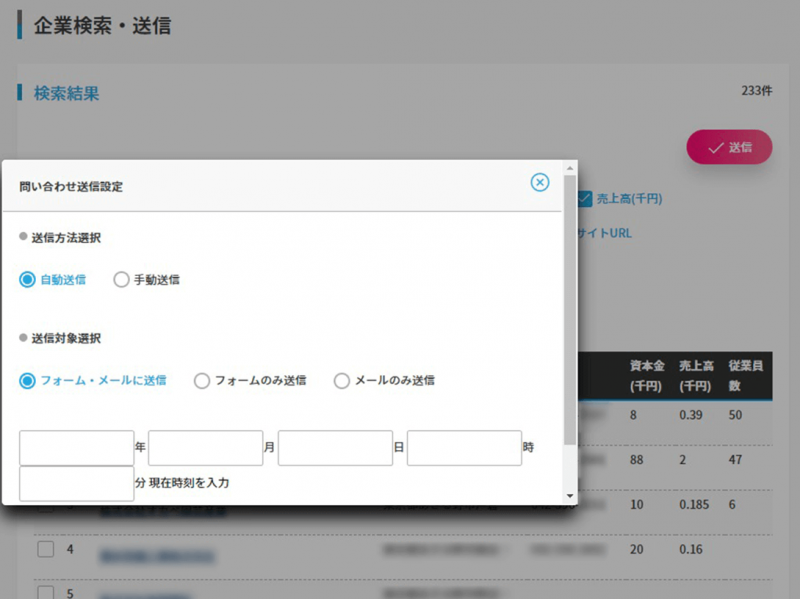Click the employee count 50

click(x=735, y=415)
